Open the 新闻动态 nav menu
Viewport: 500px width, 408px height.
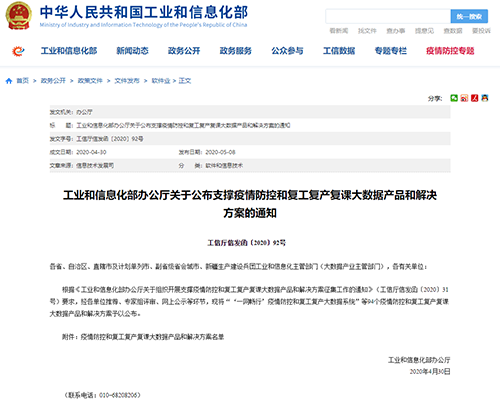tap(132, 51)
